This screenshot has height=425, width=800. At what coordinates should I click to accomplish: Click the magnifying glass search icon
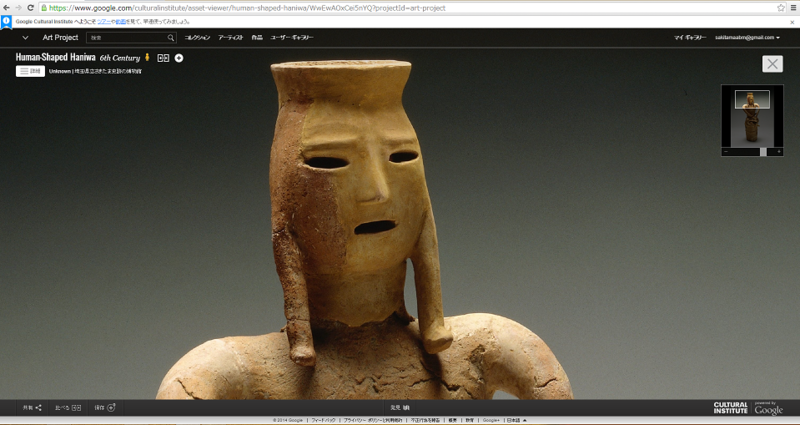tap(171, 38)
